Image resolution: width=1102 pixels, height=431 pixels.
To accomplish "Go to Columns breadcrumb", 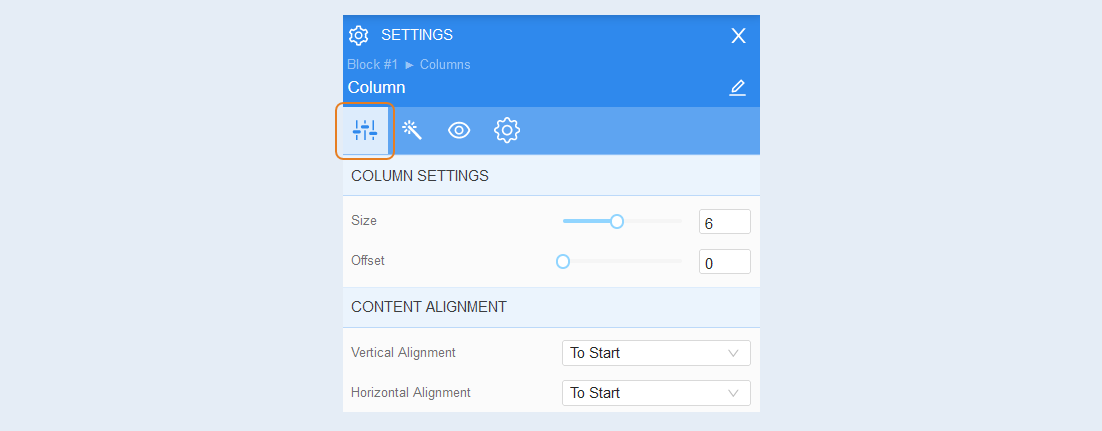I will [445, 65].
